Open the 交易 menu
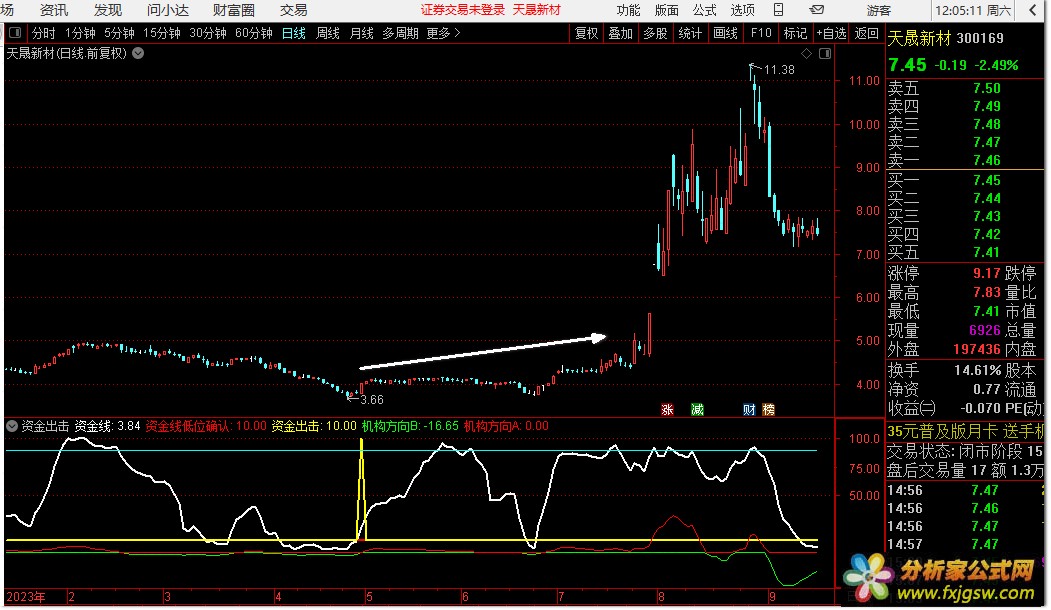Viewport: 1051px width, 610px height. [x=294, y=10]
